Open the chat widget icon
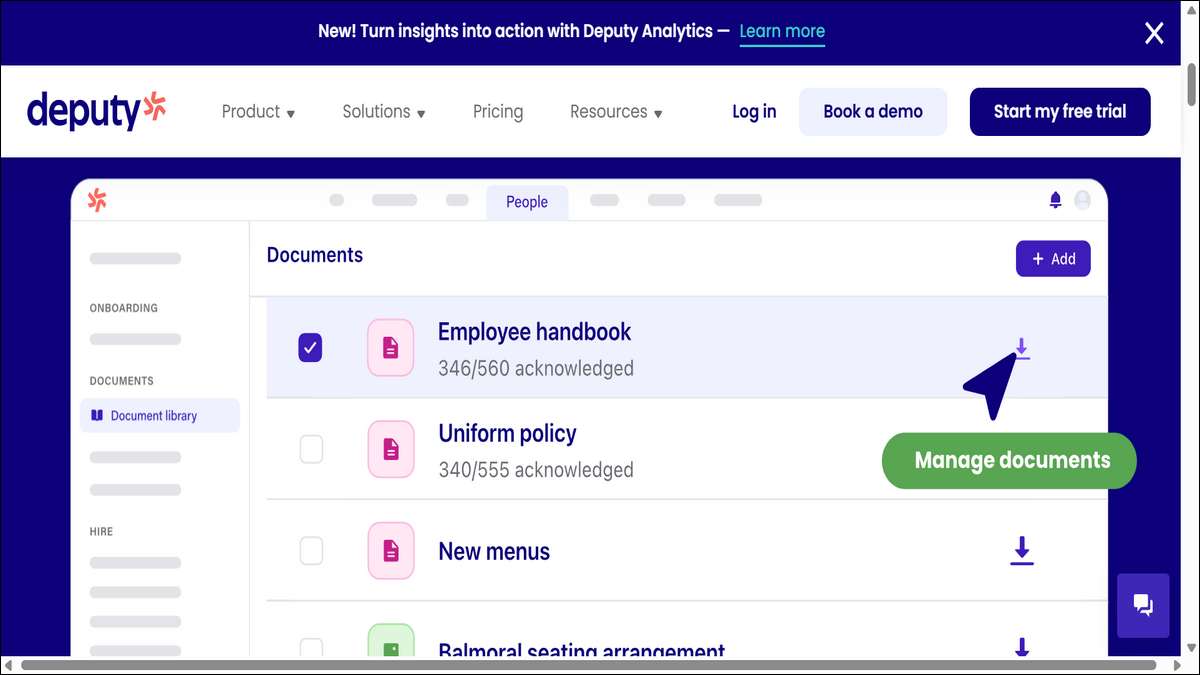The image size is (1200, 675). click(x=1143, y=605)
